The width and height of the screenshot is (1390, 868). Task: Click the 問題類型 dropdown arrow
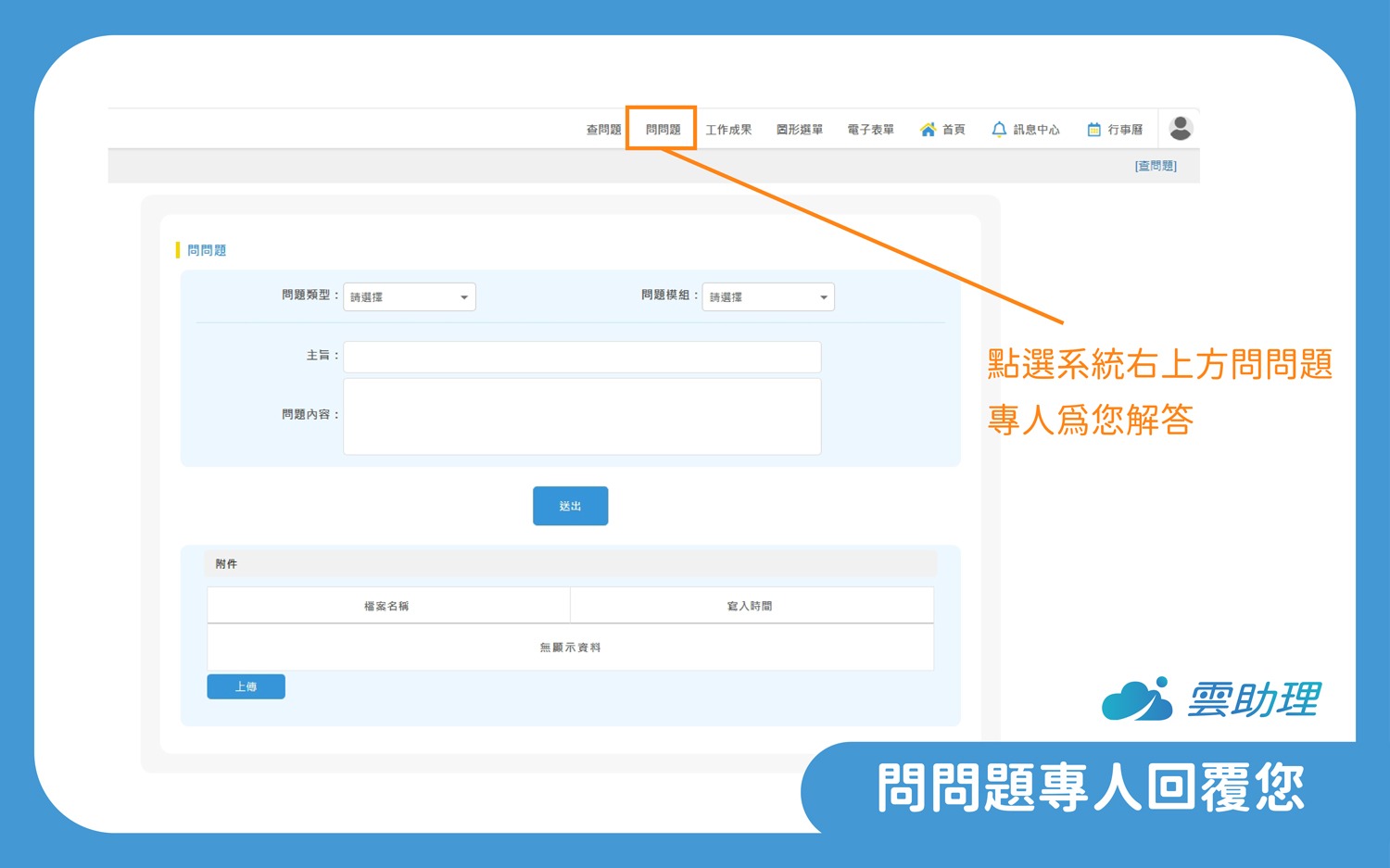click(464, 297)
